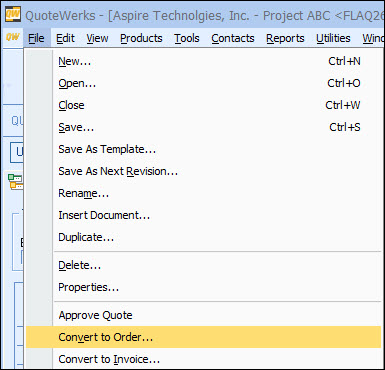The height and width of the screenshot is (370, 385).
Task: Open the File menu
Action: coord(36,38)
